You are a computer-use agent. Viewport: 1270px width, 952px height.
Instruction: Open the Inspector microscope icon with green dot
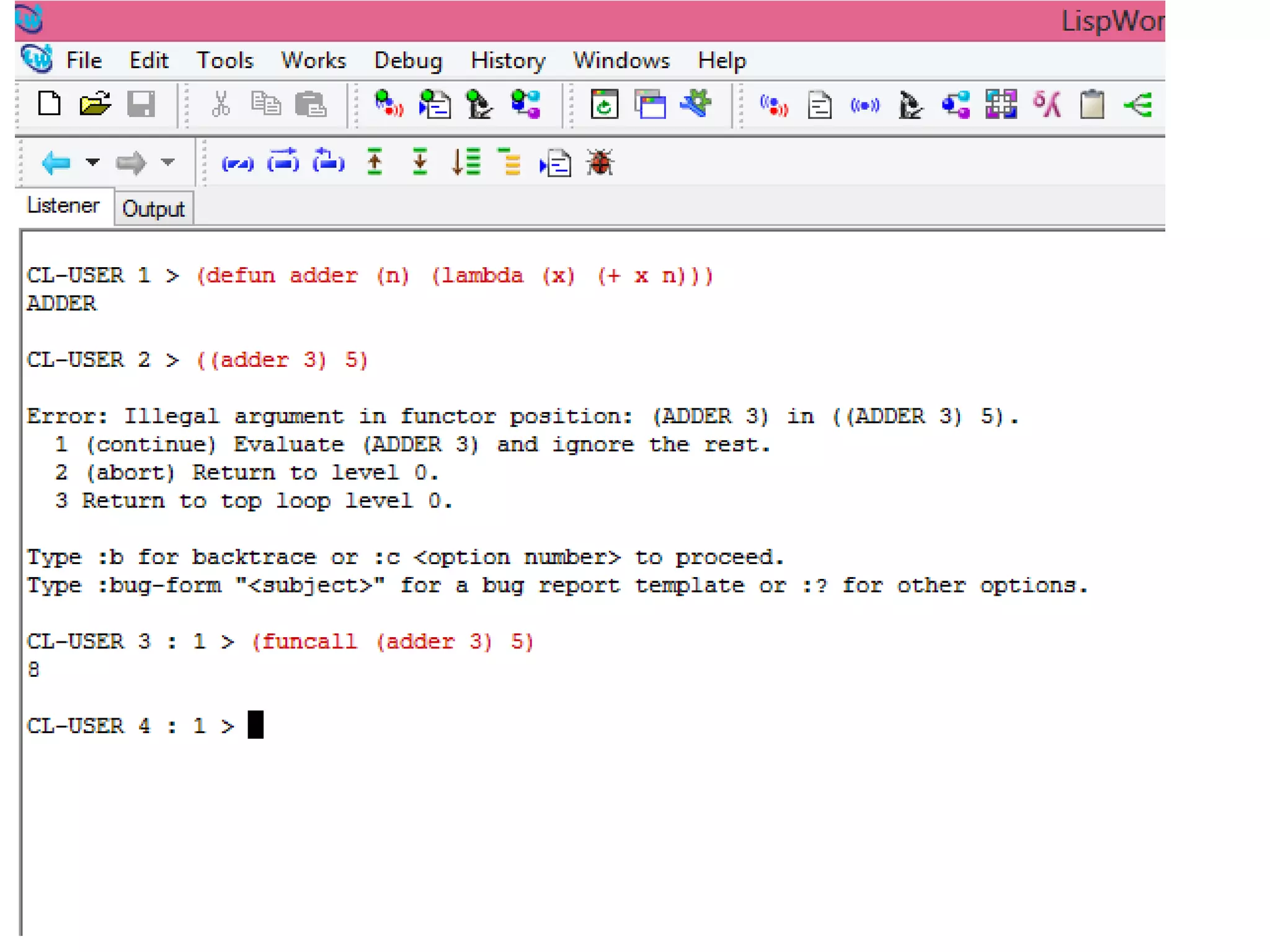coord(479,104)
